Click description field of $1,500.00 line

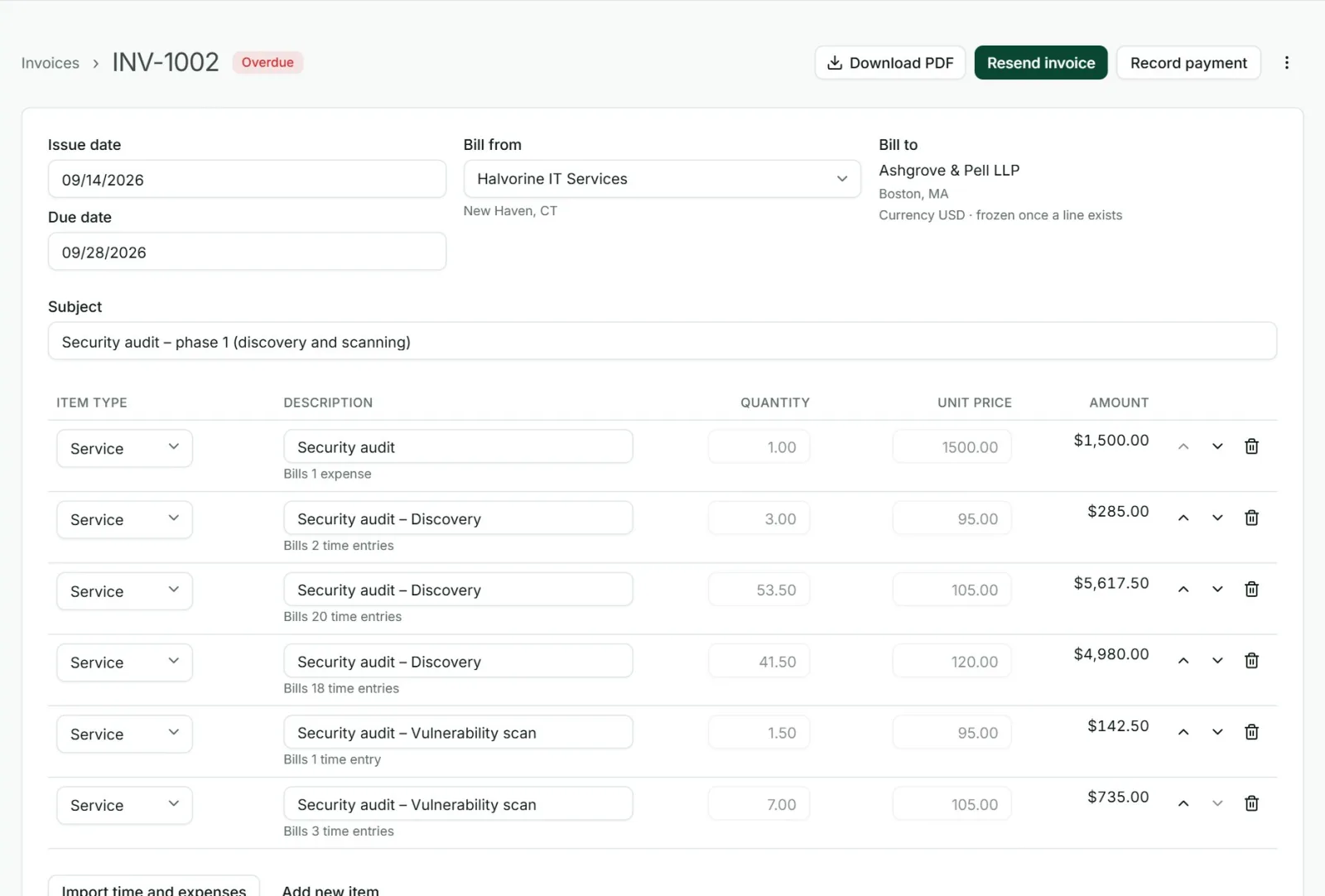tap(458, 446)
